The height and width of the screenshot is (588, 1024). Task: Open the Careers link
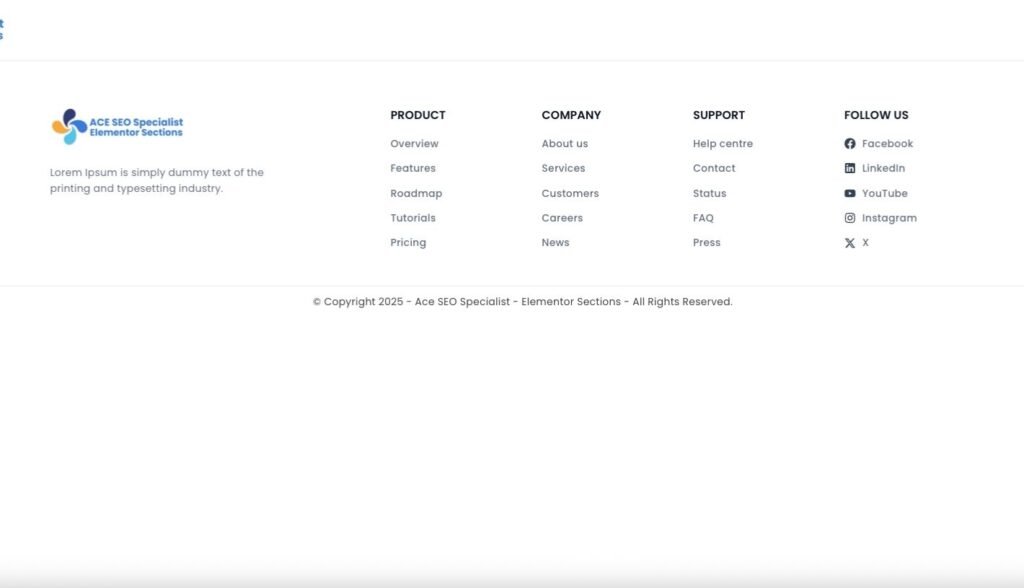[x=562, y=218]
